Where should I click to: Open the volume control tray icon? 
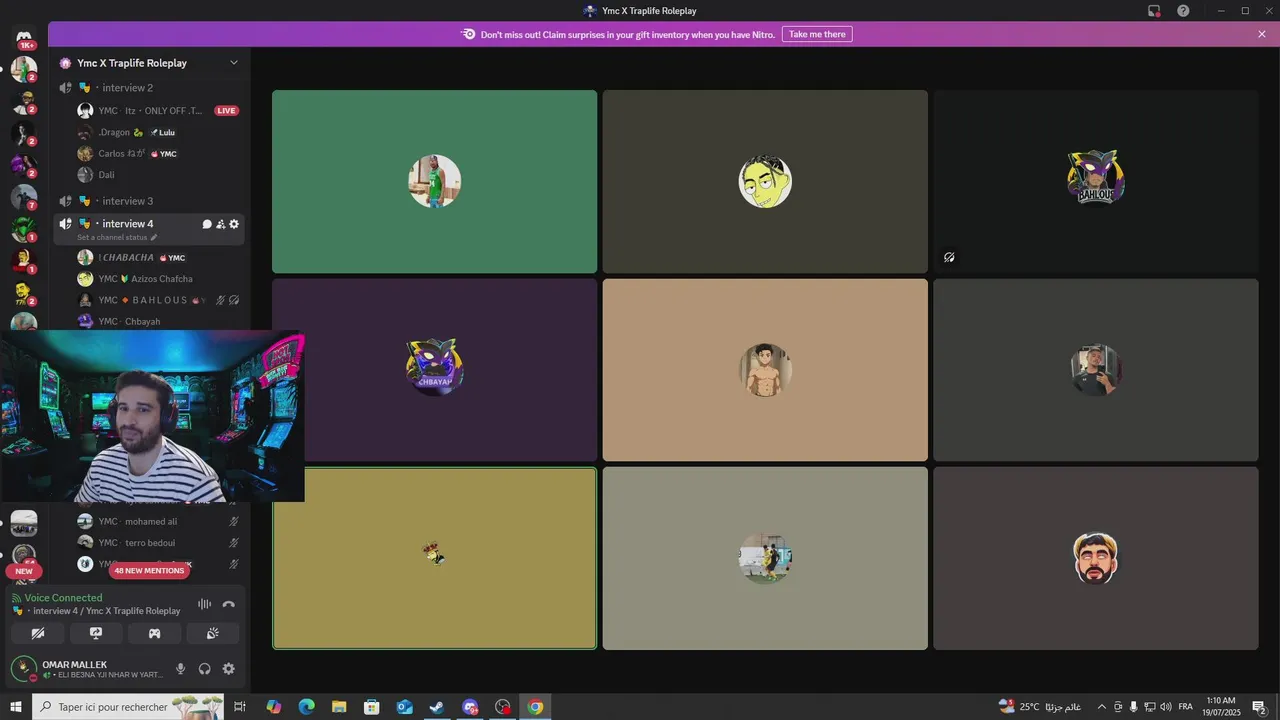(1165, 707)
